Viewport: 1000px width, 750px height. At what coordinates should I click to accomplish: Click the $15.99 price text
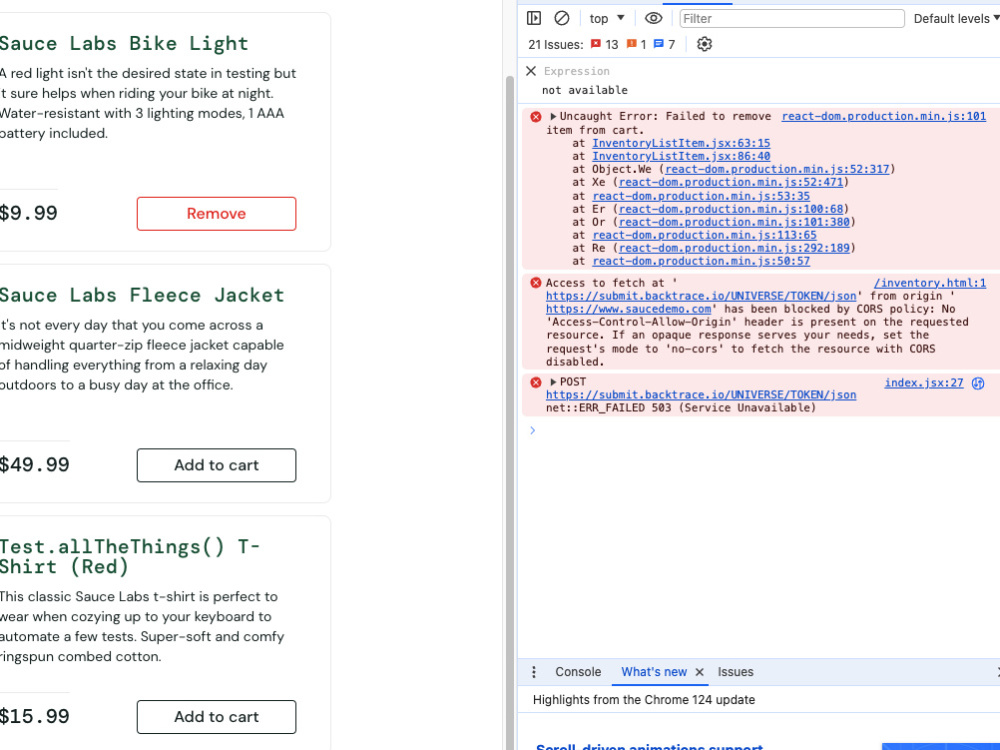34,716
